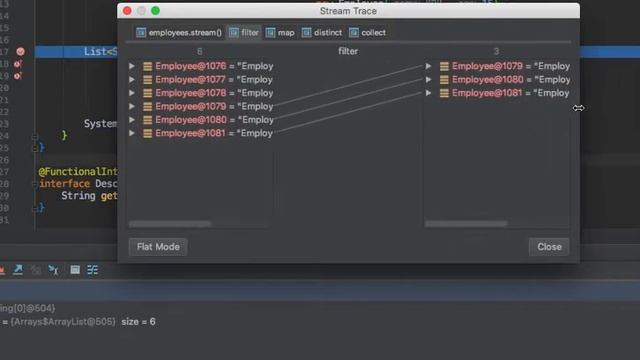The height and width of the screenshot is (360, 640).
Task: Expand Employee@1079 in left list
Action: (132, 107)
